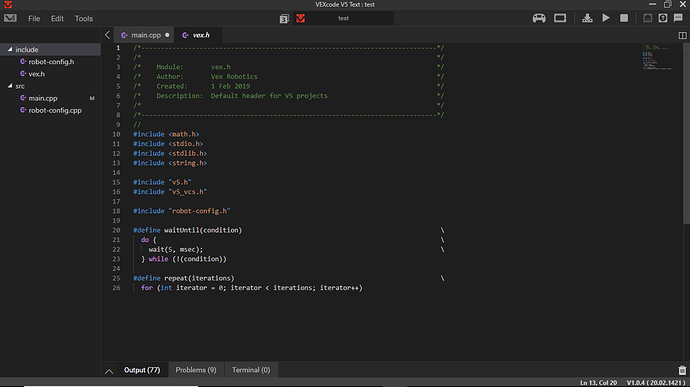Image resolution: width=690 pixels, height=387 pixels.
Task: Click '1 Feb 2019' created date comment
Action: point(230,86)
